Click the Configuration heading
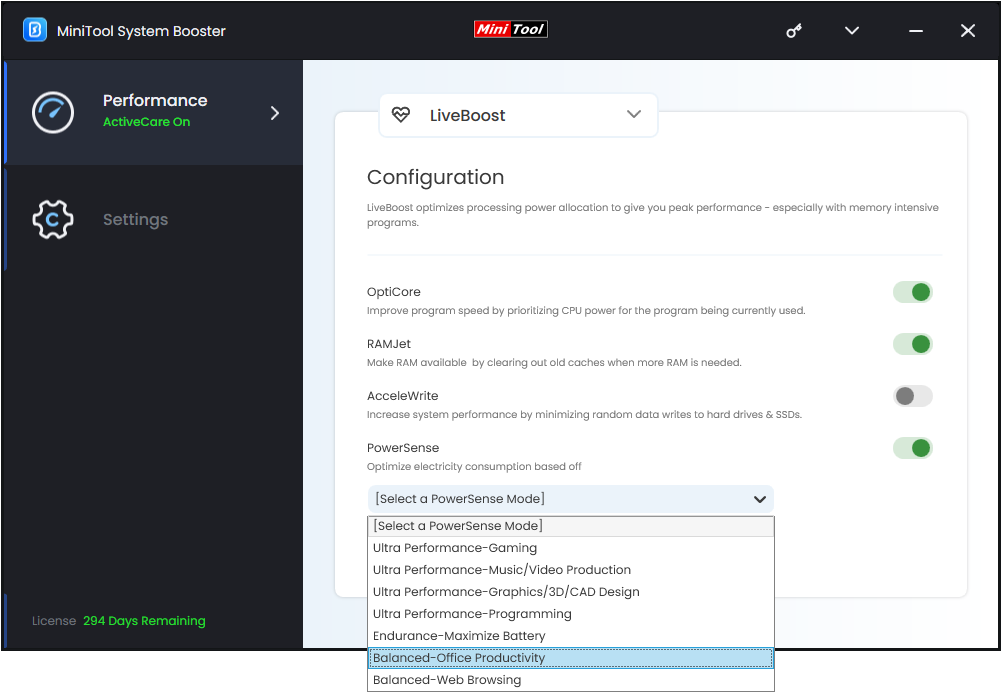The width and height of the screenshot is (1002, 695). 435,177
